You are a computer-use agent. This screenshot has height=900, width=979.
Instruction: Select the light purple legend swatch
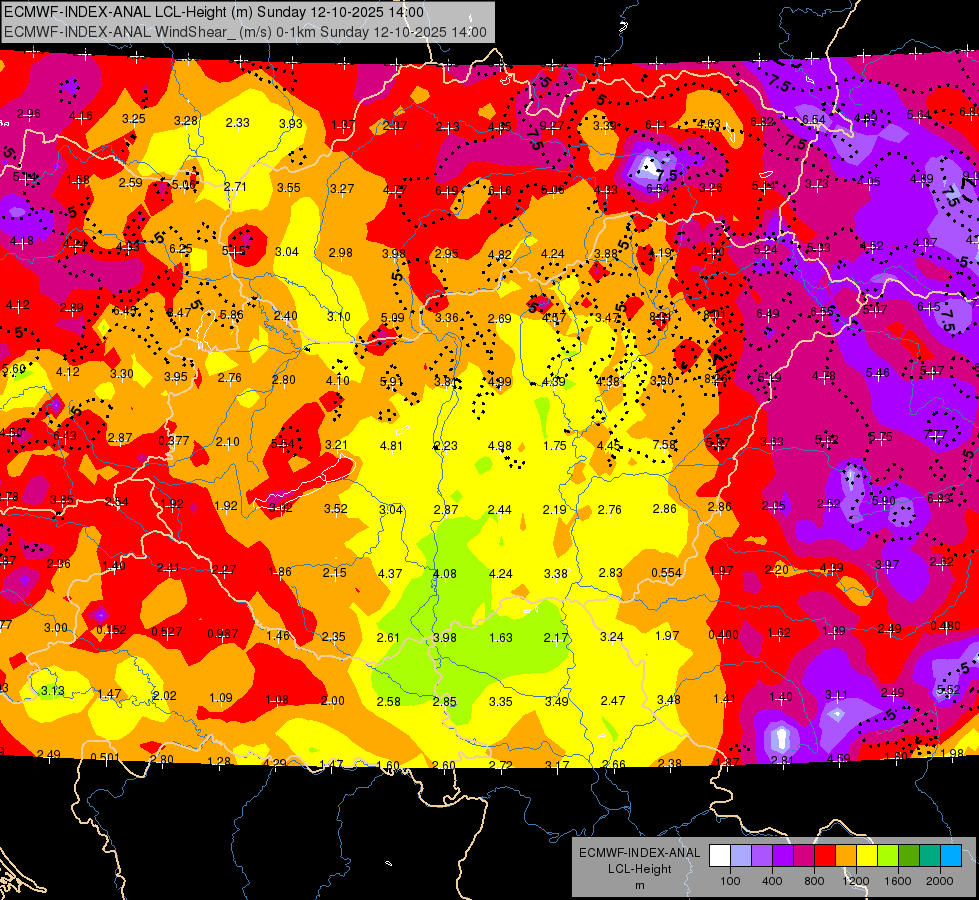click(x=762, y=856)
